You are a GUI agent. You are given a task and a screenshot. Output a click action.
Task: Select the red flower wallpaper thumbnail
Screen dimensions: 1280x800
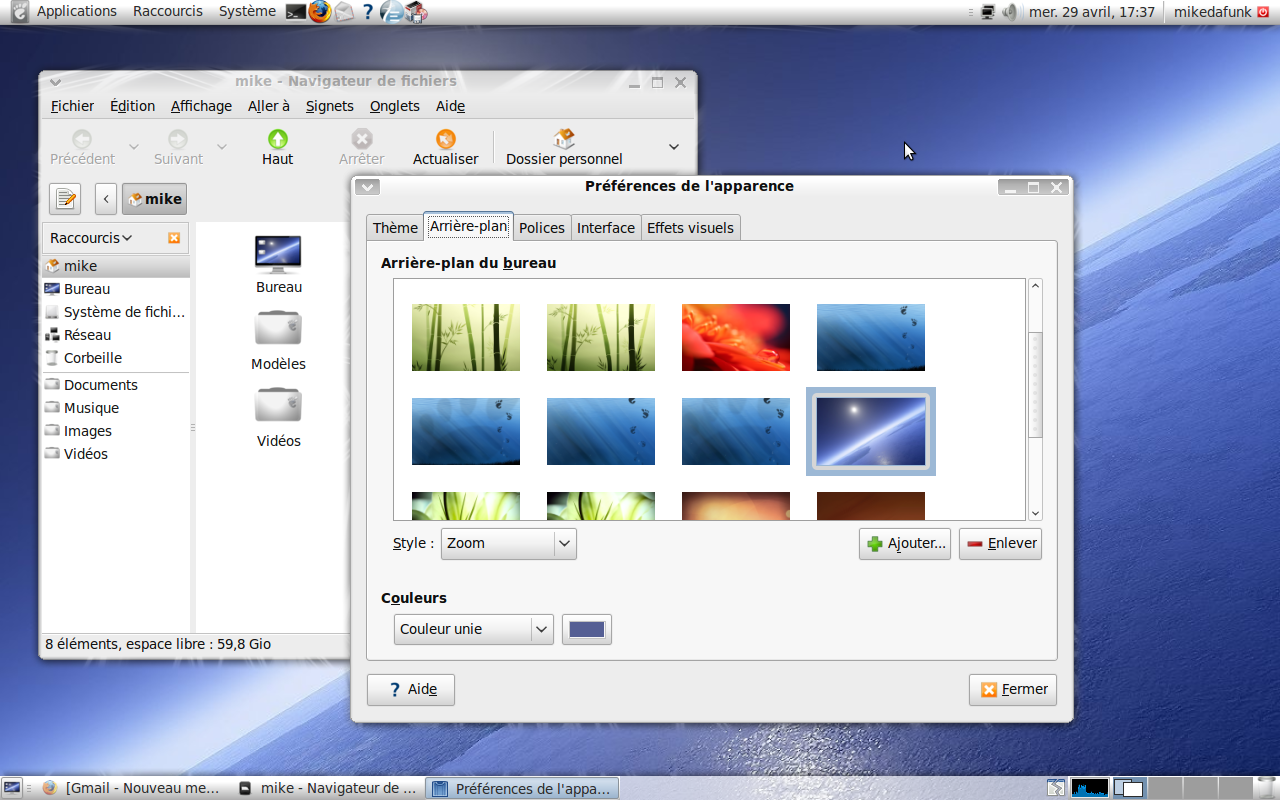point(736,337)
